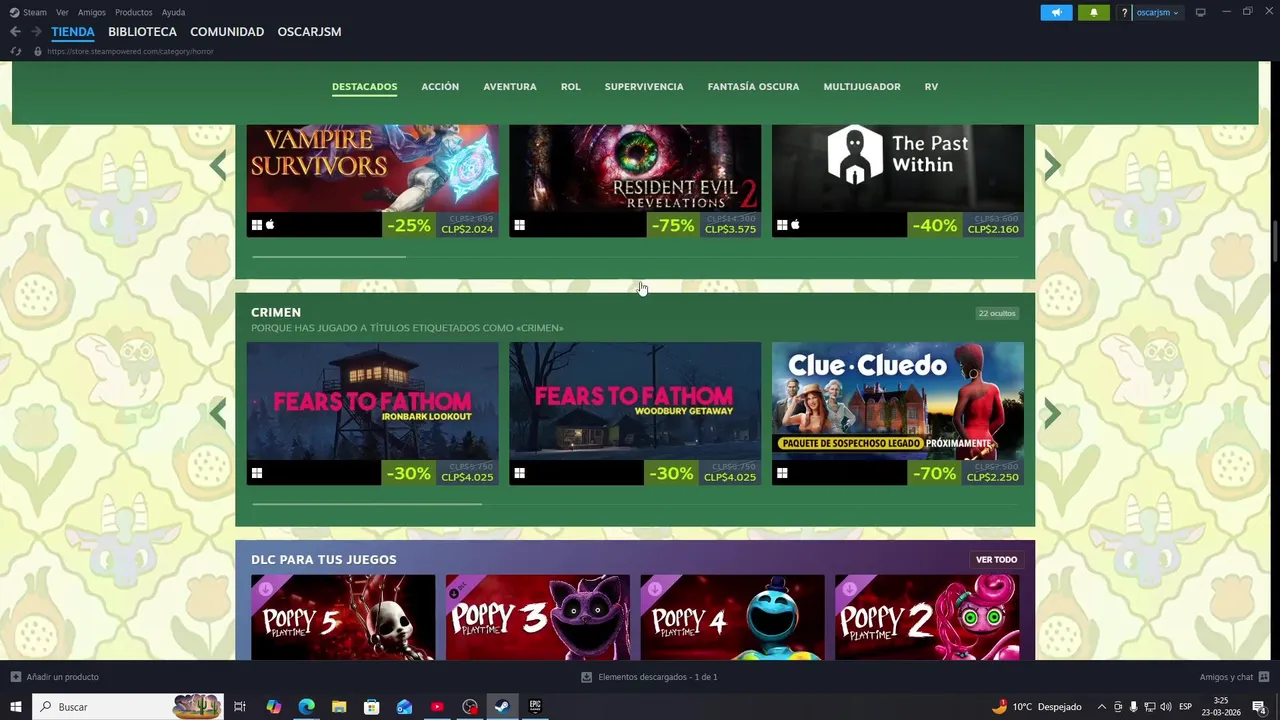Open Microsoft Edge from the taskbar

coord(306,707)
